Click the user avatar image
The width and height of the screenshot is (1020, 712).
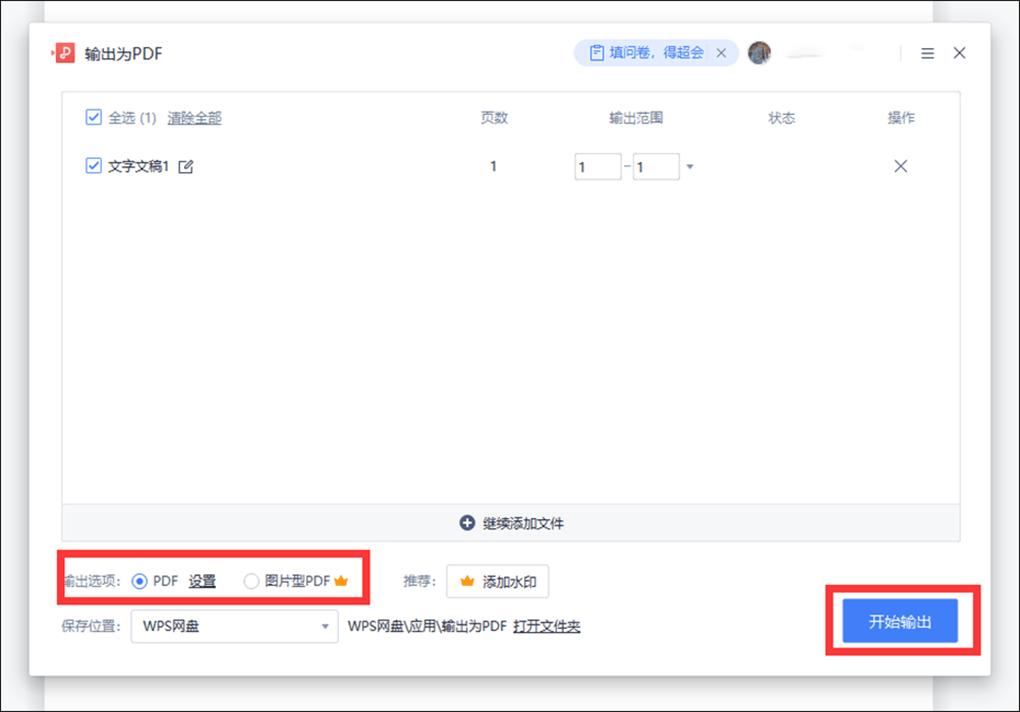coord(759,53)
